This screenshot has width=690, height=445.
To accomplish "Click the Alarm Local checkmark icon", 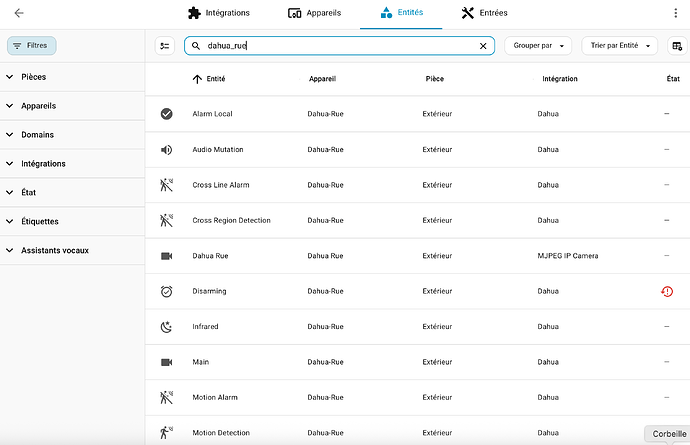I will coord(166,114).
